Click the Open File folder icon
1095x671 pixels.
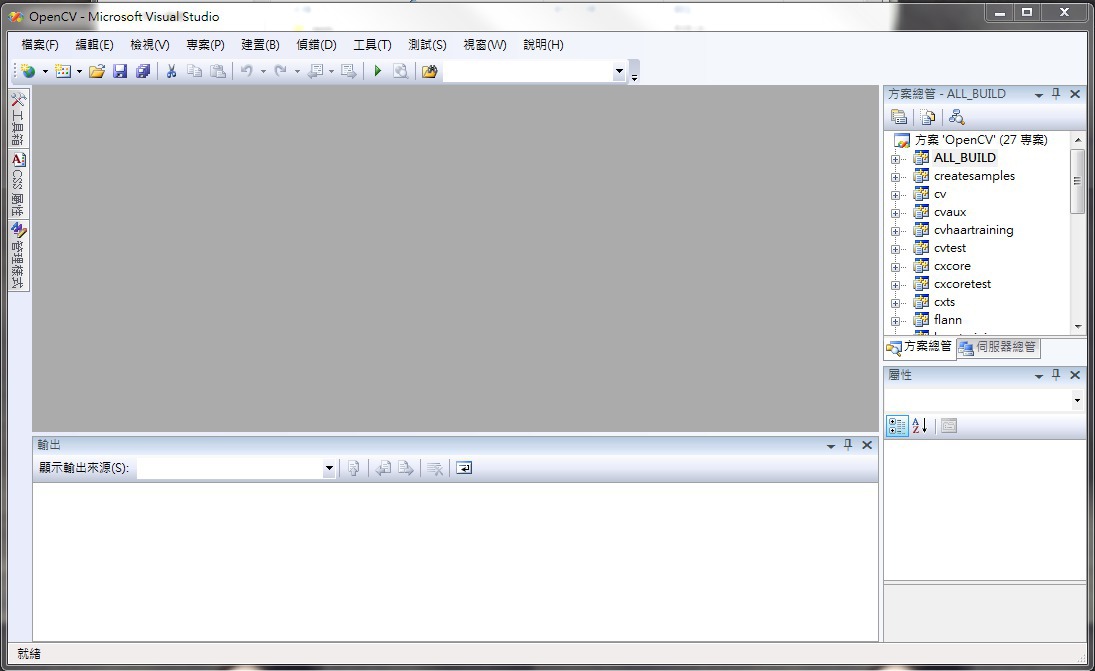[97, 71]
